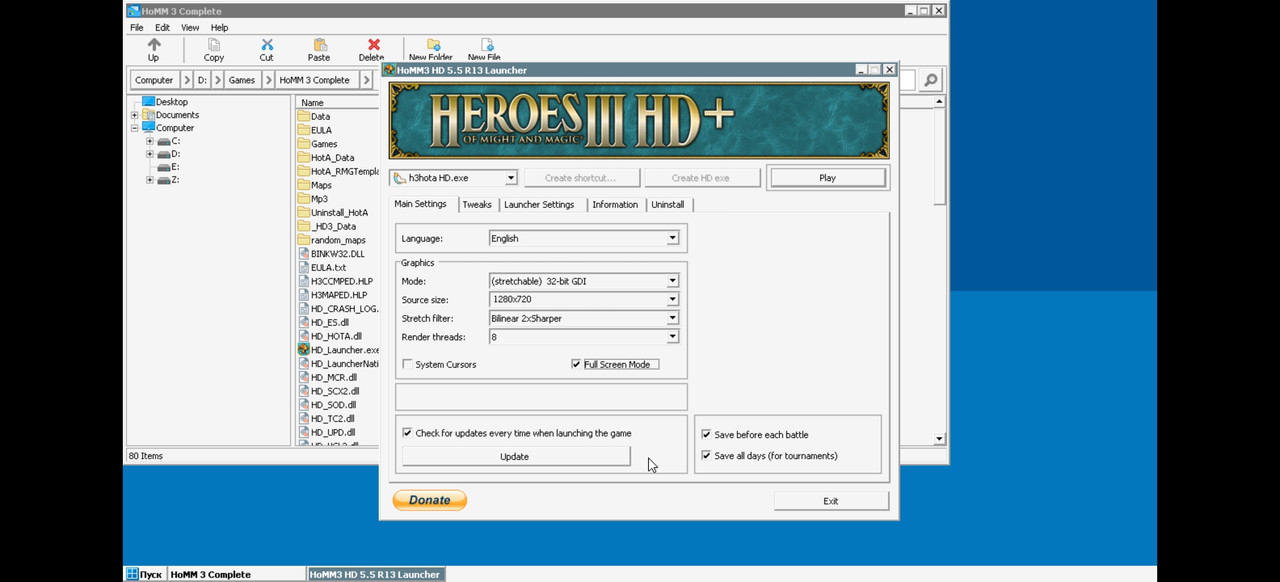
Task: Open the h3hota HD.exe executable dropdown
Action: (x=510, y=178)
